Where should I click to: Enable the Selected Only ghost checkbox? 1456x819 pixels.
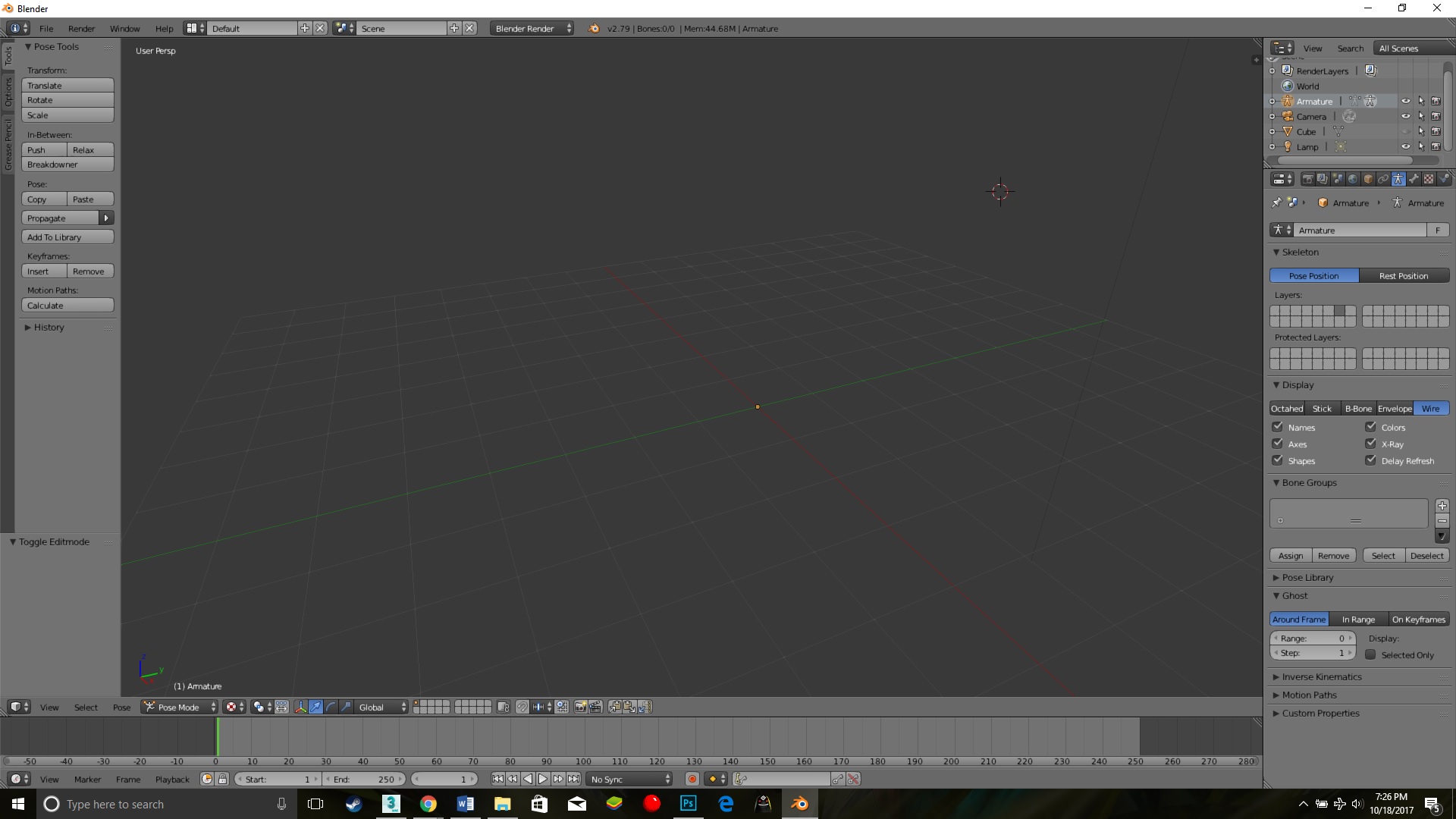1370,654
